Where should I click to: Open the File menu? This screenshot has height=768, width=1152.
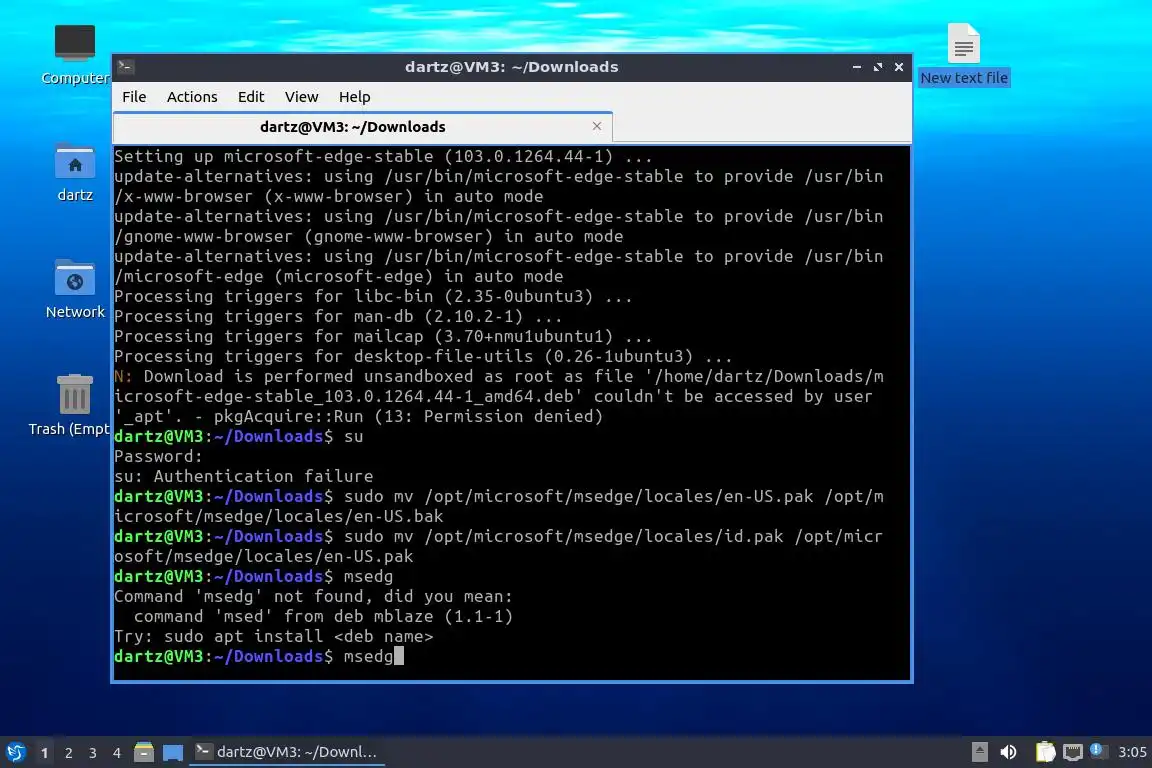pyautogui.click(x=134, y=97)
